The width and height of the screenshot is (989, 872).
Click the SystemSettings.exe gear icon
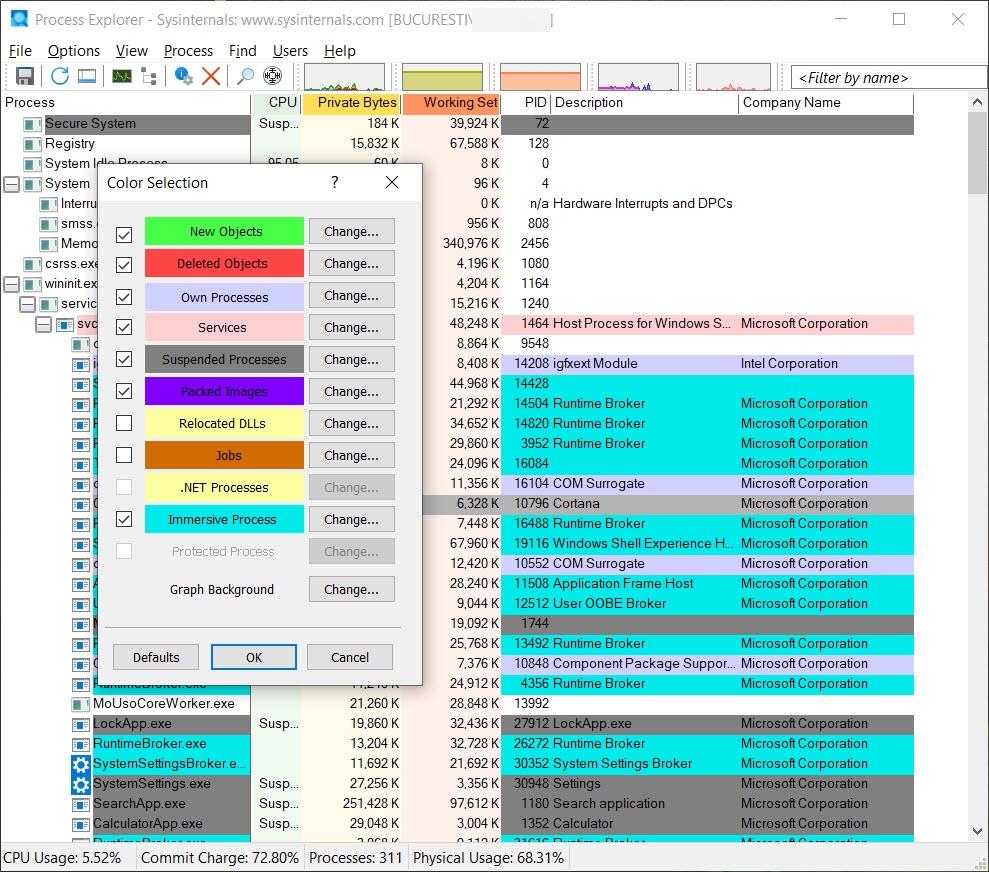81,784
